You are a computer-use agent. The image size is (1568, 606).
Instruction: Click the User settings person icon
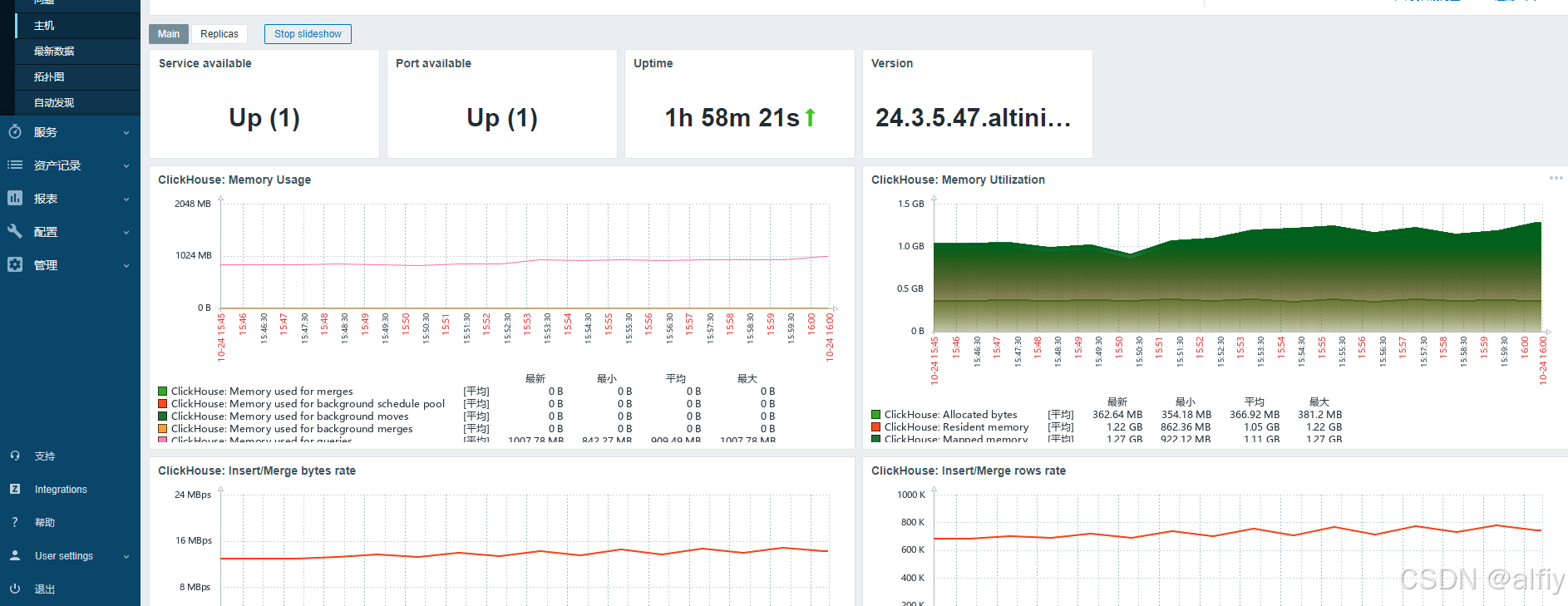pyautogui.click(x=15, y=556)
